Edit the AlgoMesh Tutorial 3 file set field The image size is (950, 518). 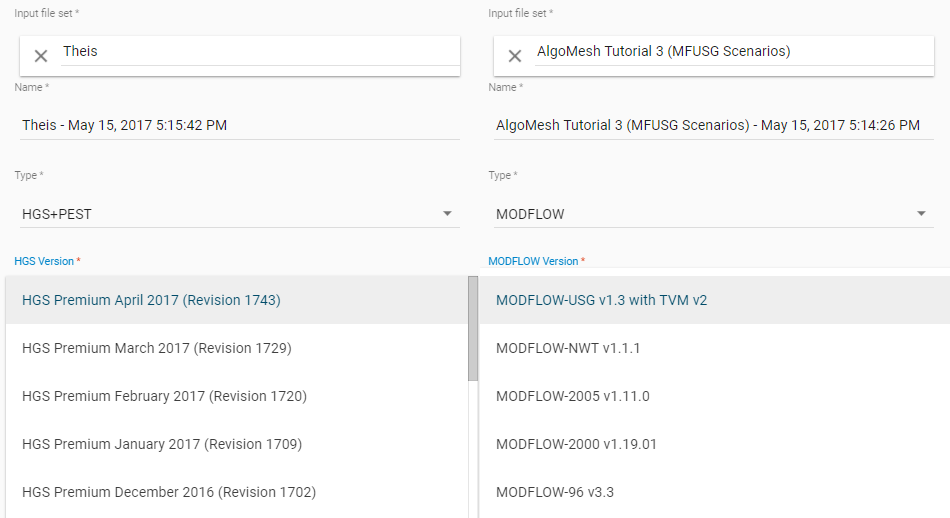click(x=734, y=52)
